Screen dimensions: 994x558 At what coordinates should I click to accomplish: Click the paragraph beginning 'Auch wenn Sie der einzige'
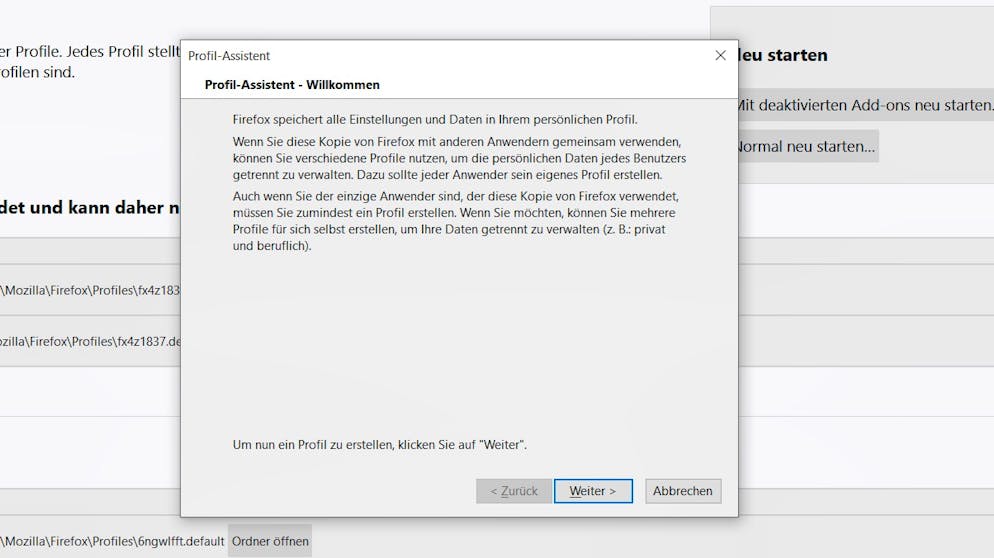pos(455,221)
